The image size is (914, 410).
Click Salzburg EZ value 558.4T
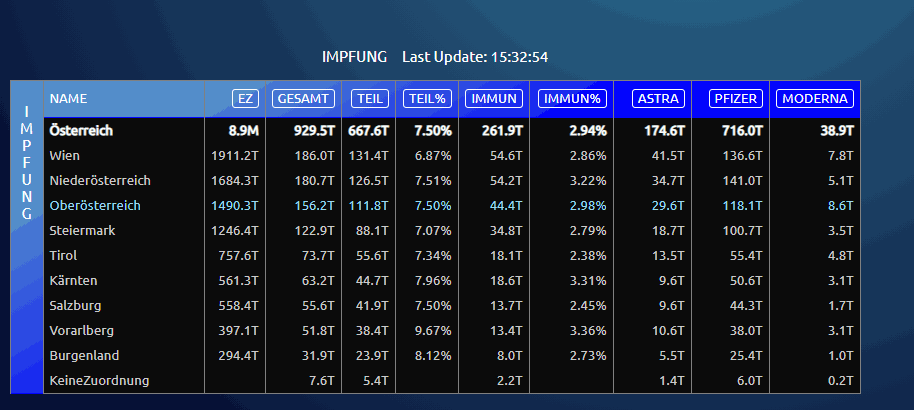pos(238,306)
